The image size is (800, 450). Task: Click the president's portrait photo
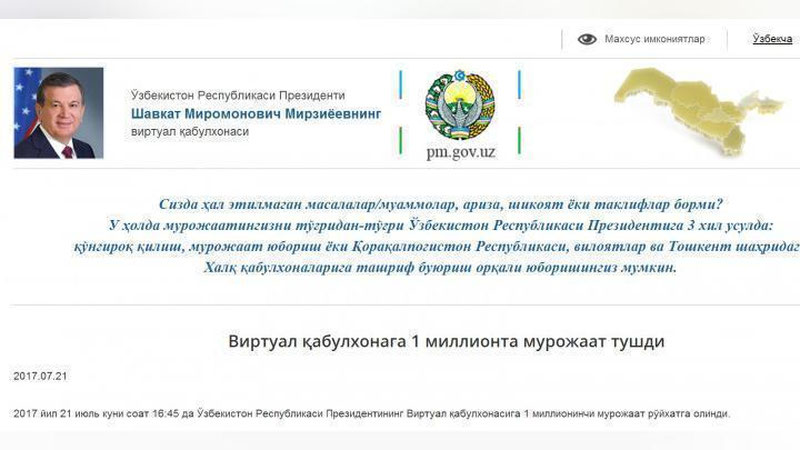pos(58,113)
